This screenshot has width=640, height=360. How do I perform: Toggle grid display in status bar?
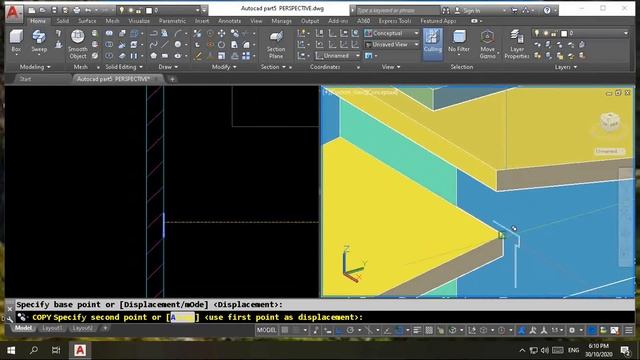coord(285,330)
